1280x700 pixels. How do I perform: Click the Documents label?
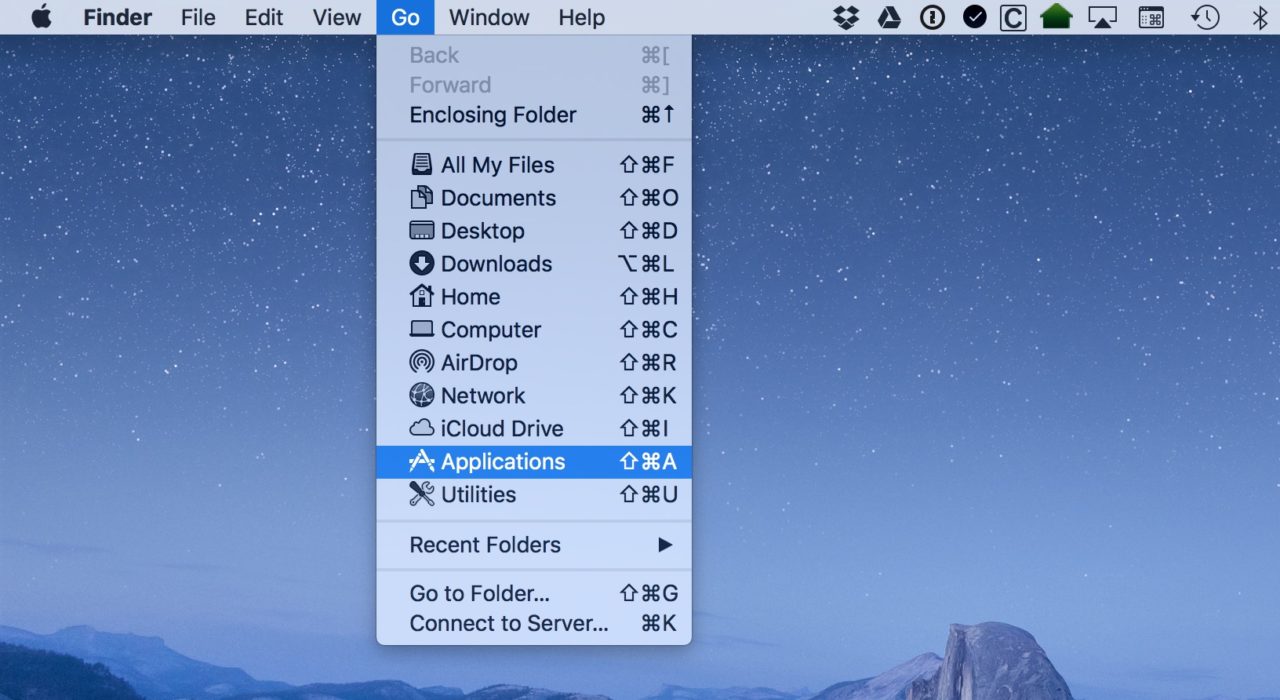pyautogui.click(x=498, y=198)
